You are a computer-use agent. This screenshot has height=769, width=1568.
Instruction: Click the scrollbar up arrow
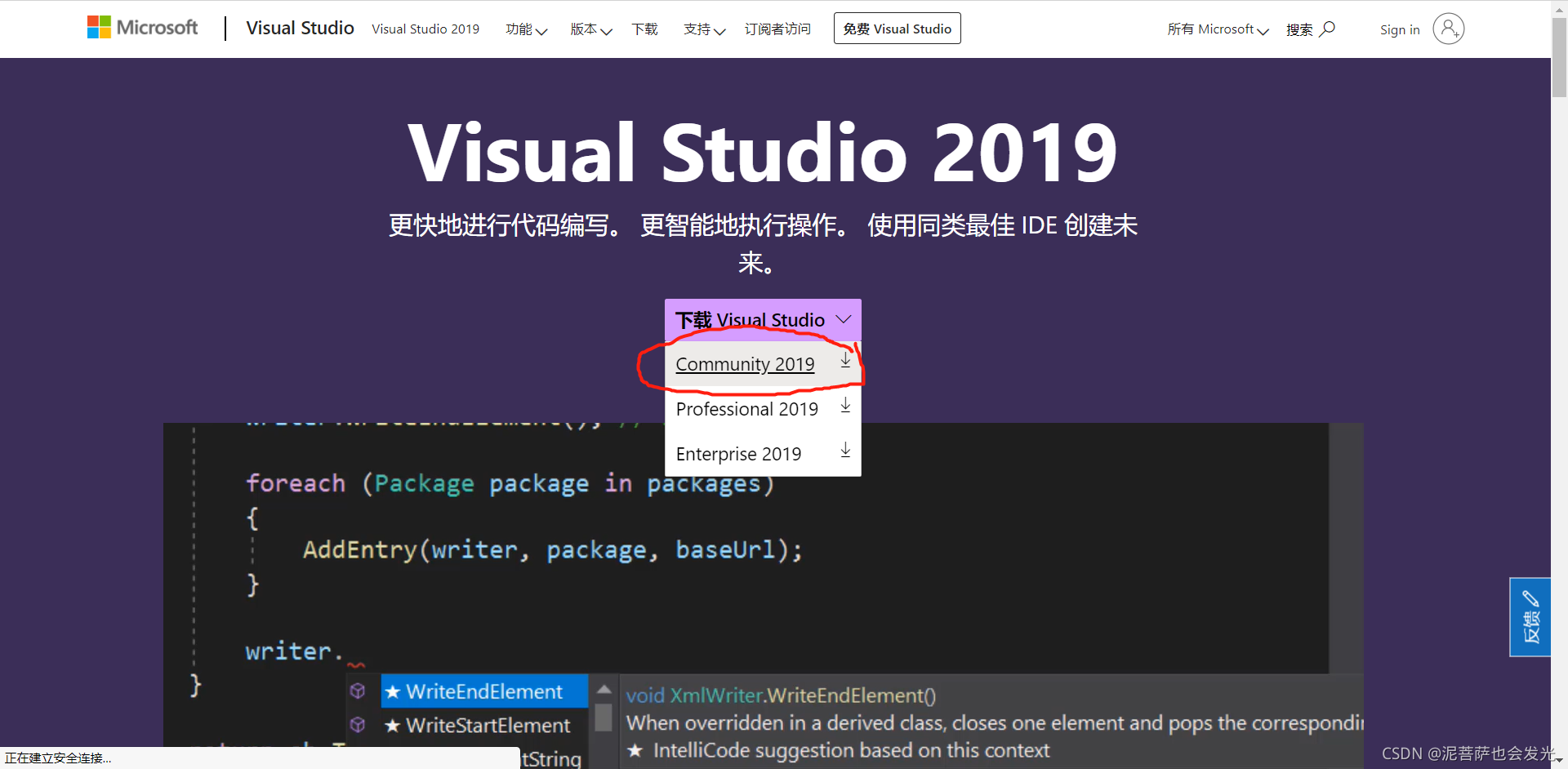pyautogui.click(x=1558, y=9)
